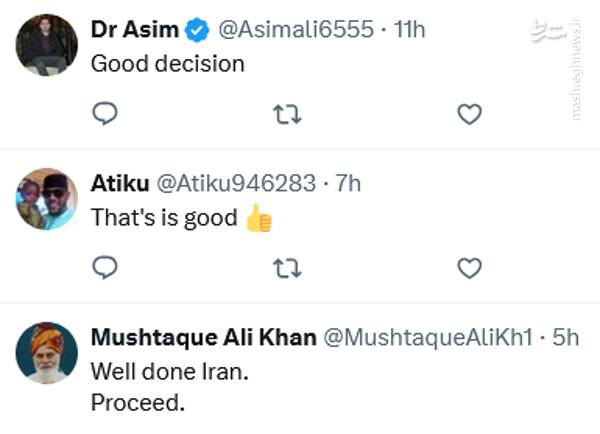Click the 7h timestamp on Atiku's tweet
600x434 pixels.
[x=348, y=184]
